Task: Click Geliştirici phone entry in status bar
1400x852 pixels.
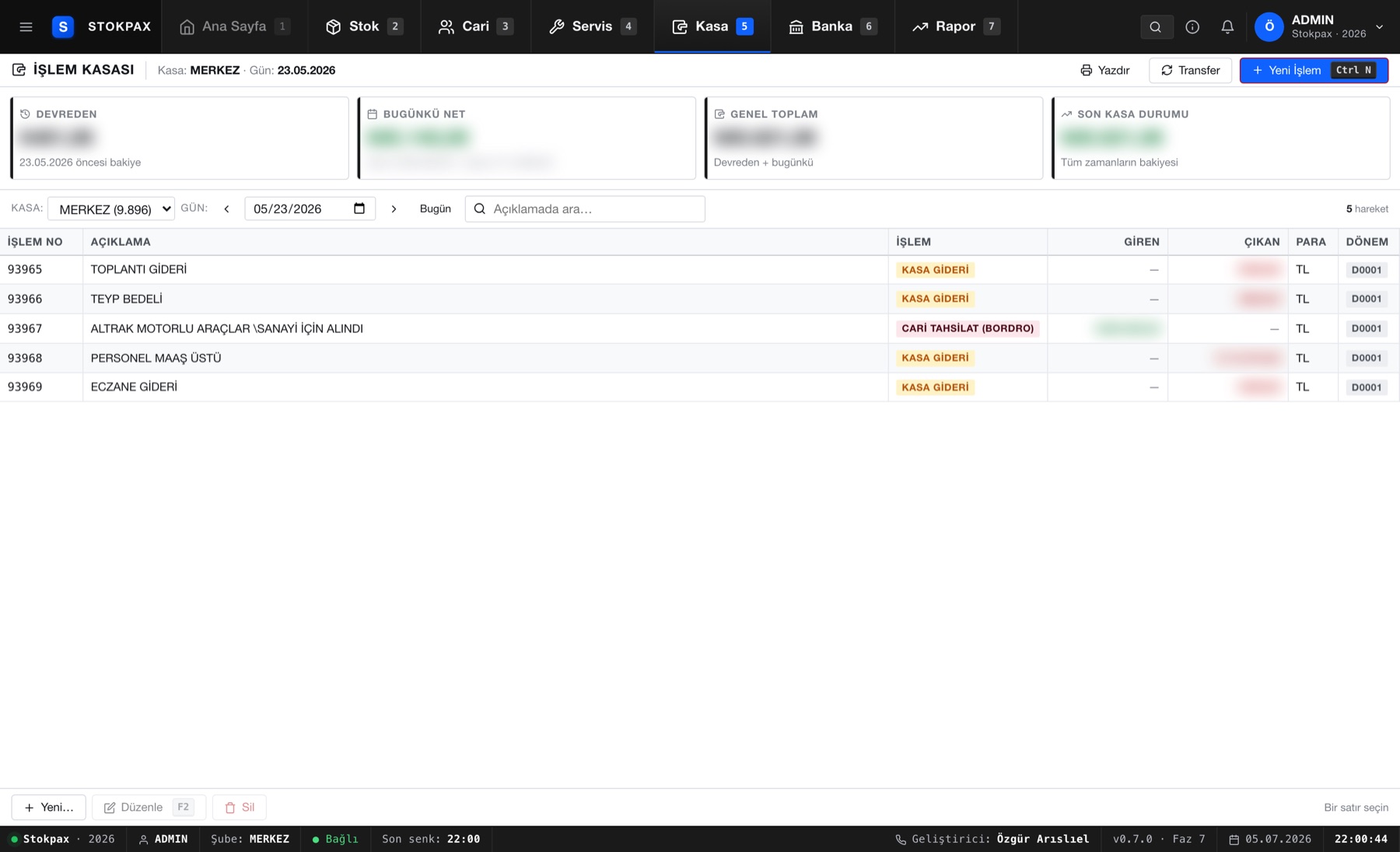Action: [x=992, y=839]
